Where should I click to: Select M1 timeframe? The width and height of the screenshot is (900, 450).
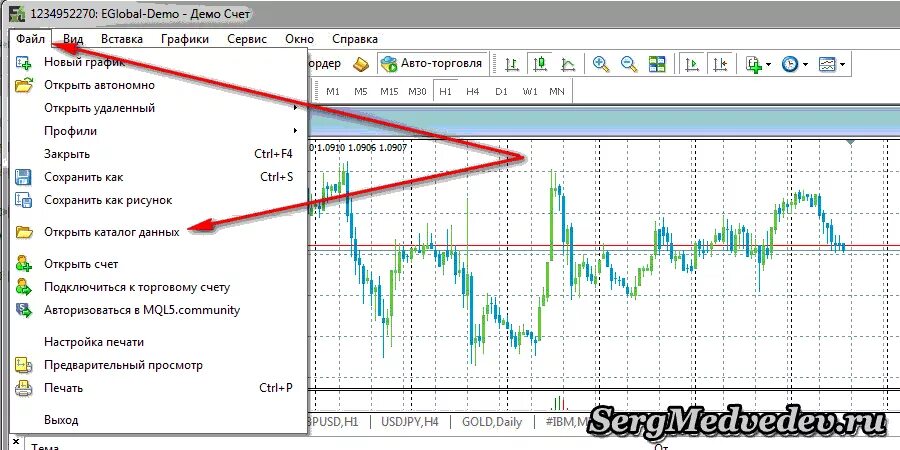[x=333, y=91]
